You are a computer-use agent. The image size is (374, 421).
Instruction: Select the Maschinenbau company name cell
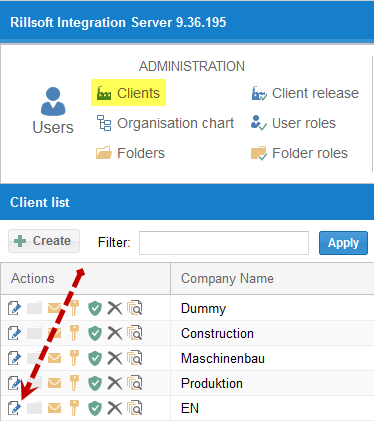pyautogui.click(x=272, y=358)
